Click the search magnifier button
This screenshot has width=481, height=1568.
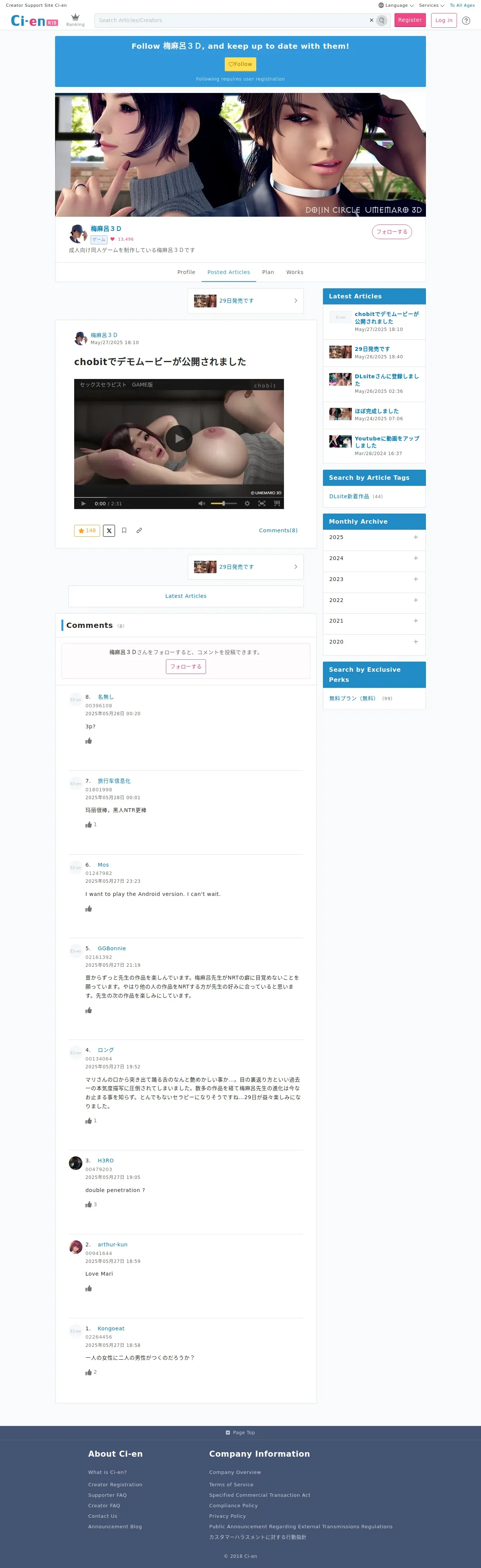coord(382,20)
